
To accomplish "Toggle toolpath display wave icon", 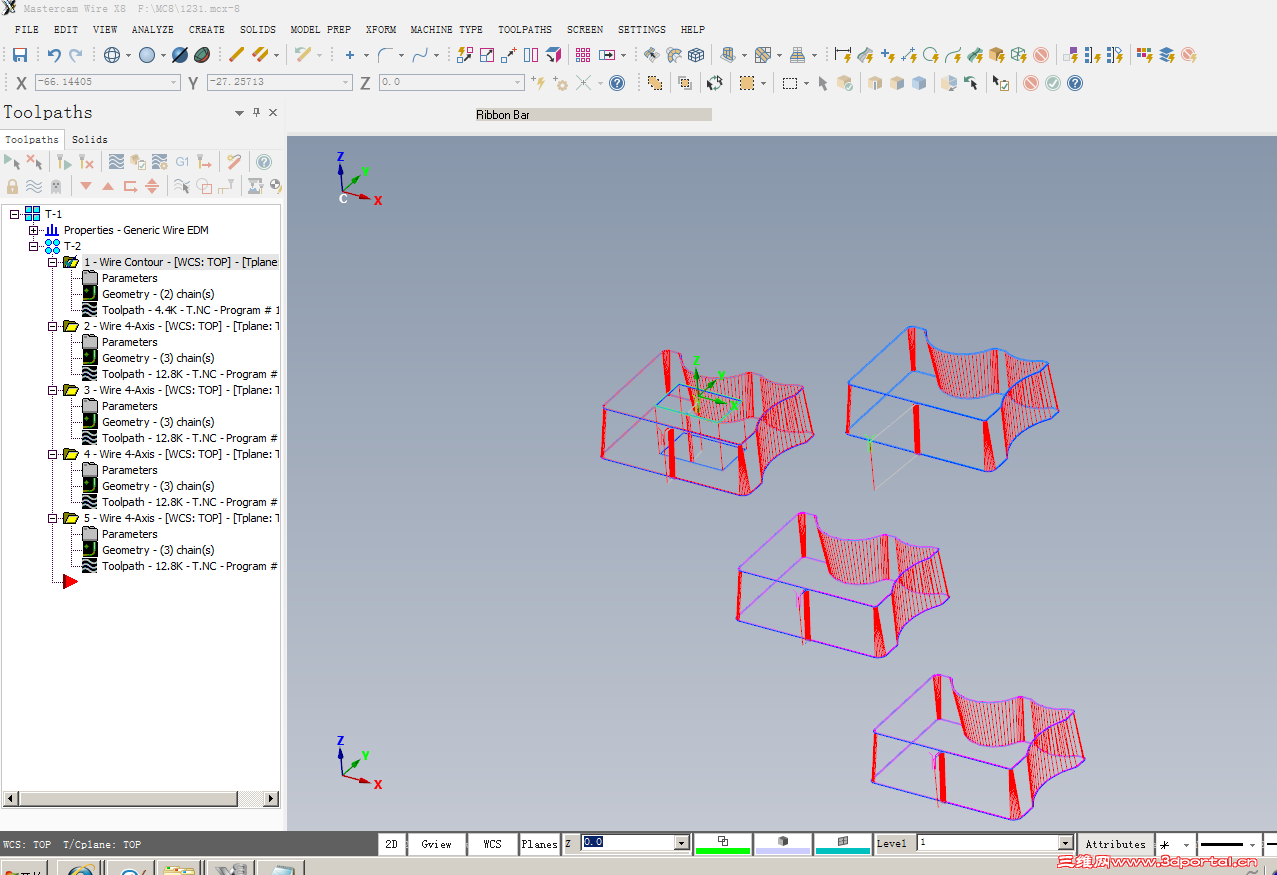I will (34, 186).
